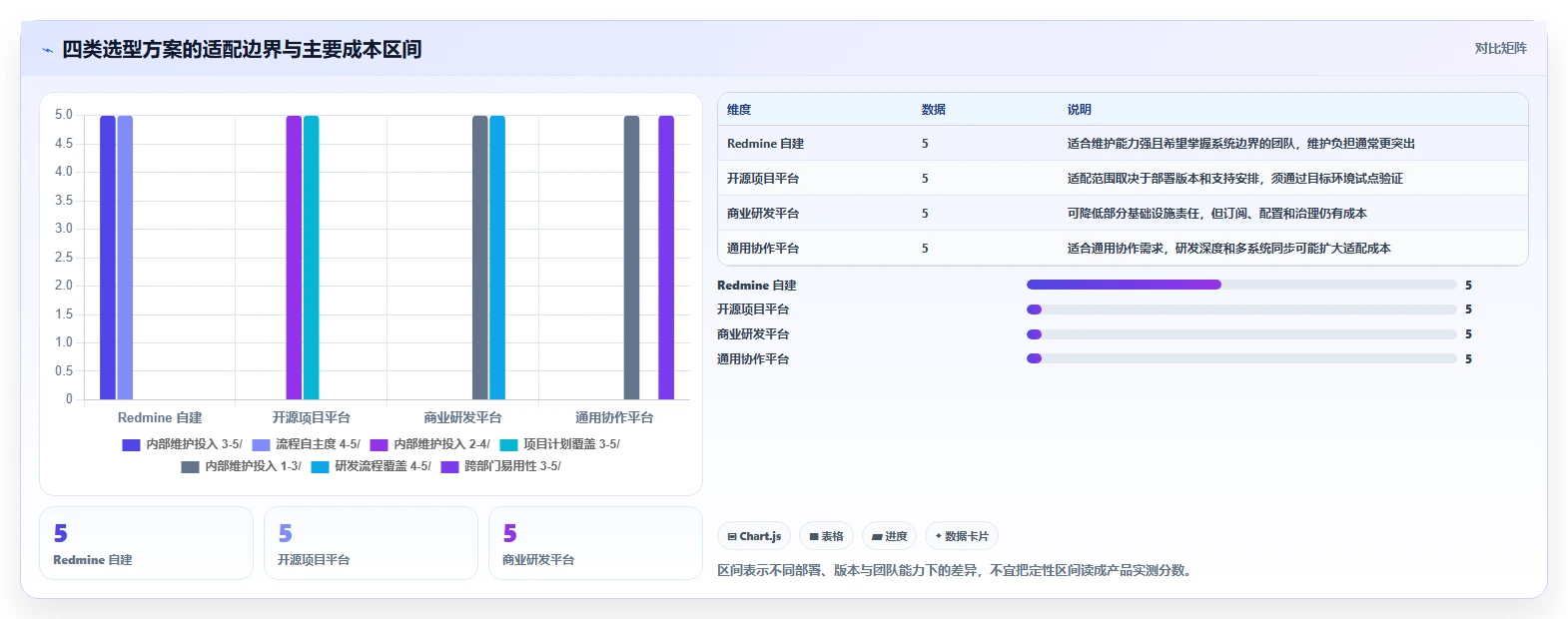Click the progress label 开源项目平台
This screenshot has width=1568, height=619.
[x=753, y=309]
